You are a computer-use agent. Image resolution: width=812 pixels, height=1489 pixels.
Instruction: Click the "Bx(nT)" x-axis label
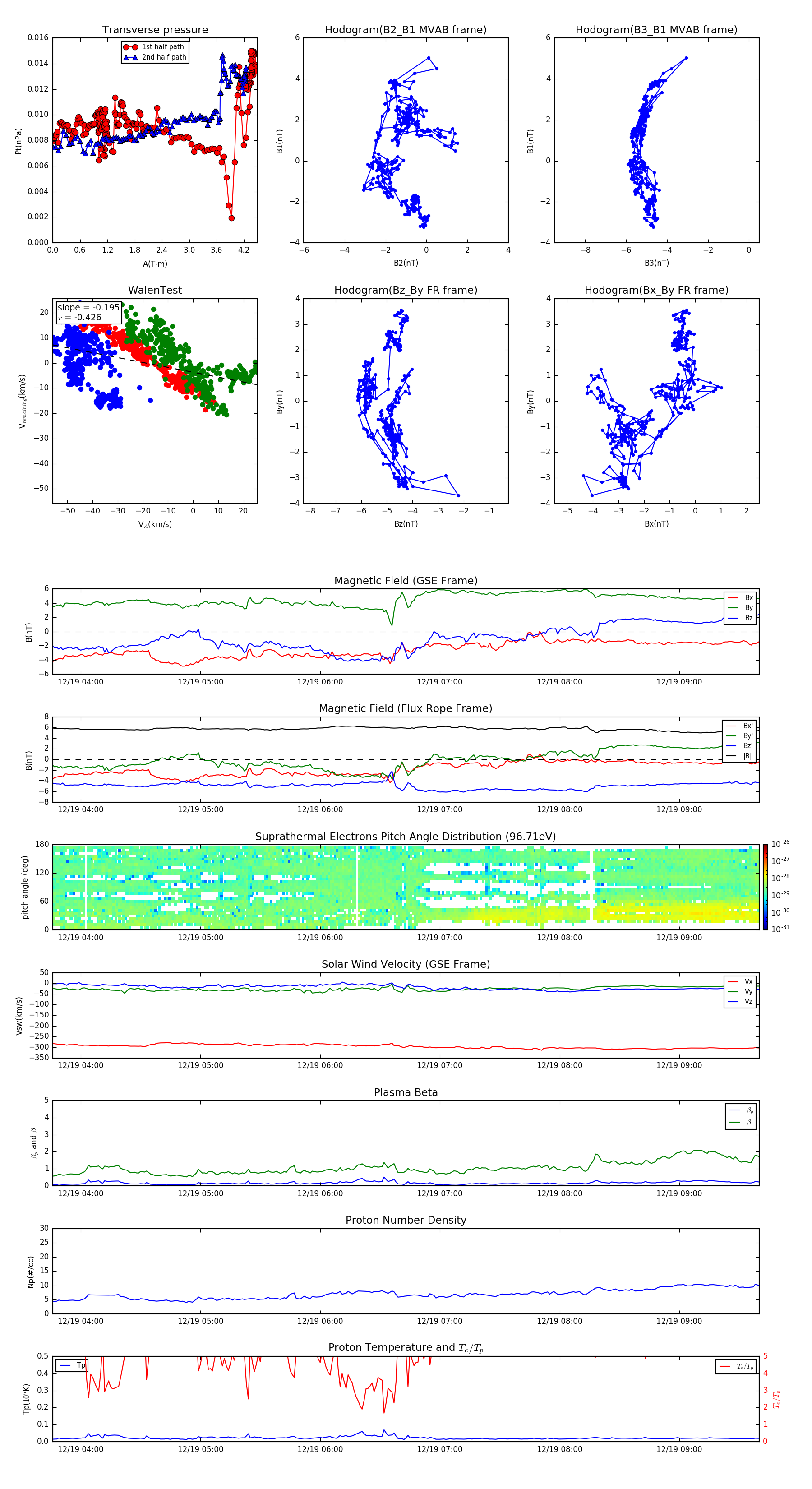point(656,524)
